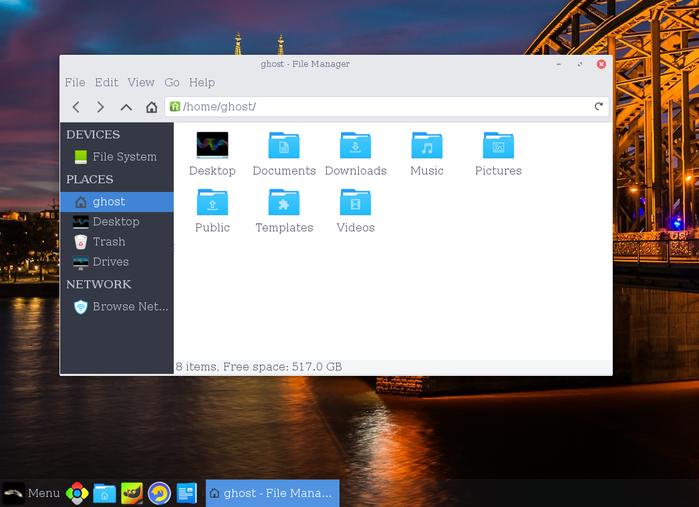This screenshot has width=699, height=507.
Task: Click the ghost - File Manager taskbar button
Action: click(x=272, y=493)
